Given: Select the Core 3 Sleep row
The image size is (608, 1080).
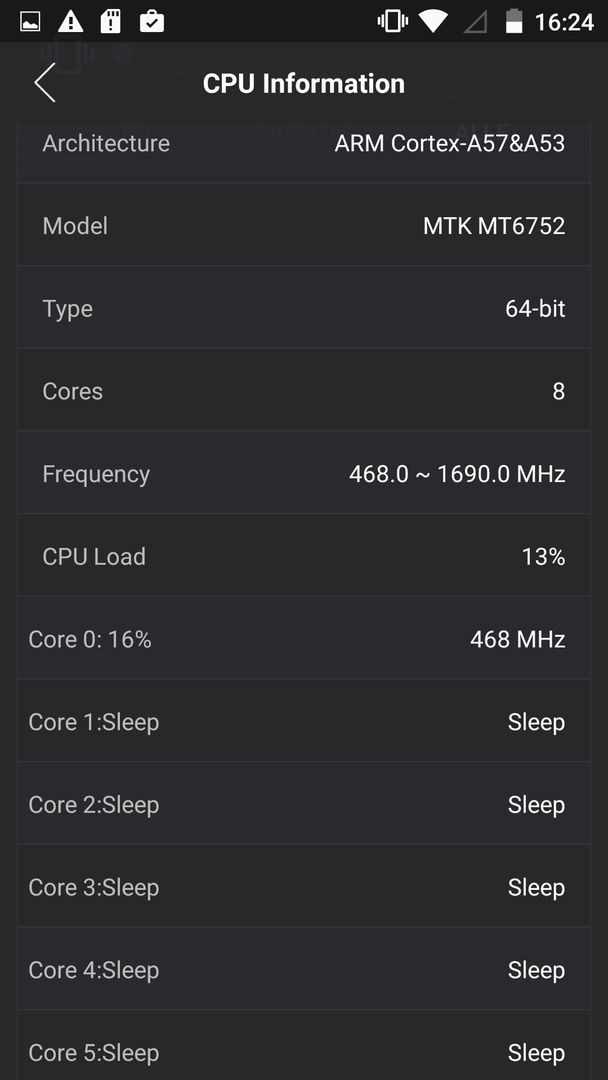Looking at the screenshot, I should pos(304,886).
